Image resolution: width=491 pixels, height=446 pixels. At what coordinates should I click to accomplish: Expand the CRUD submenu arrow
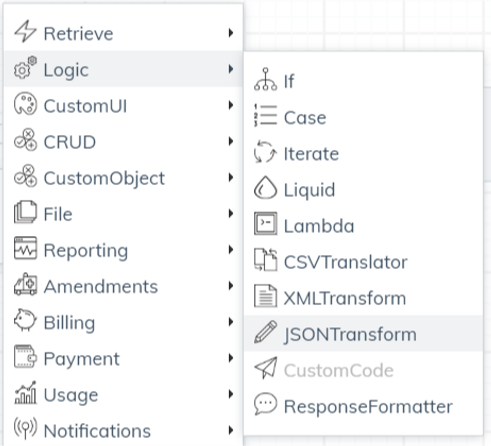pos(231,141)
